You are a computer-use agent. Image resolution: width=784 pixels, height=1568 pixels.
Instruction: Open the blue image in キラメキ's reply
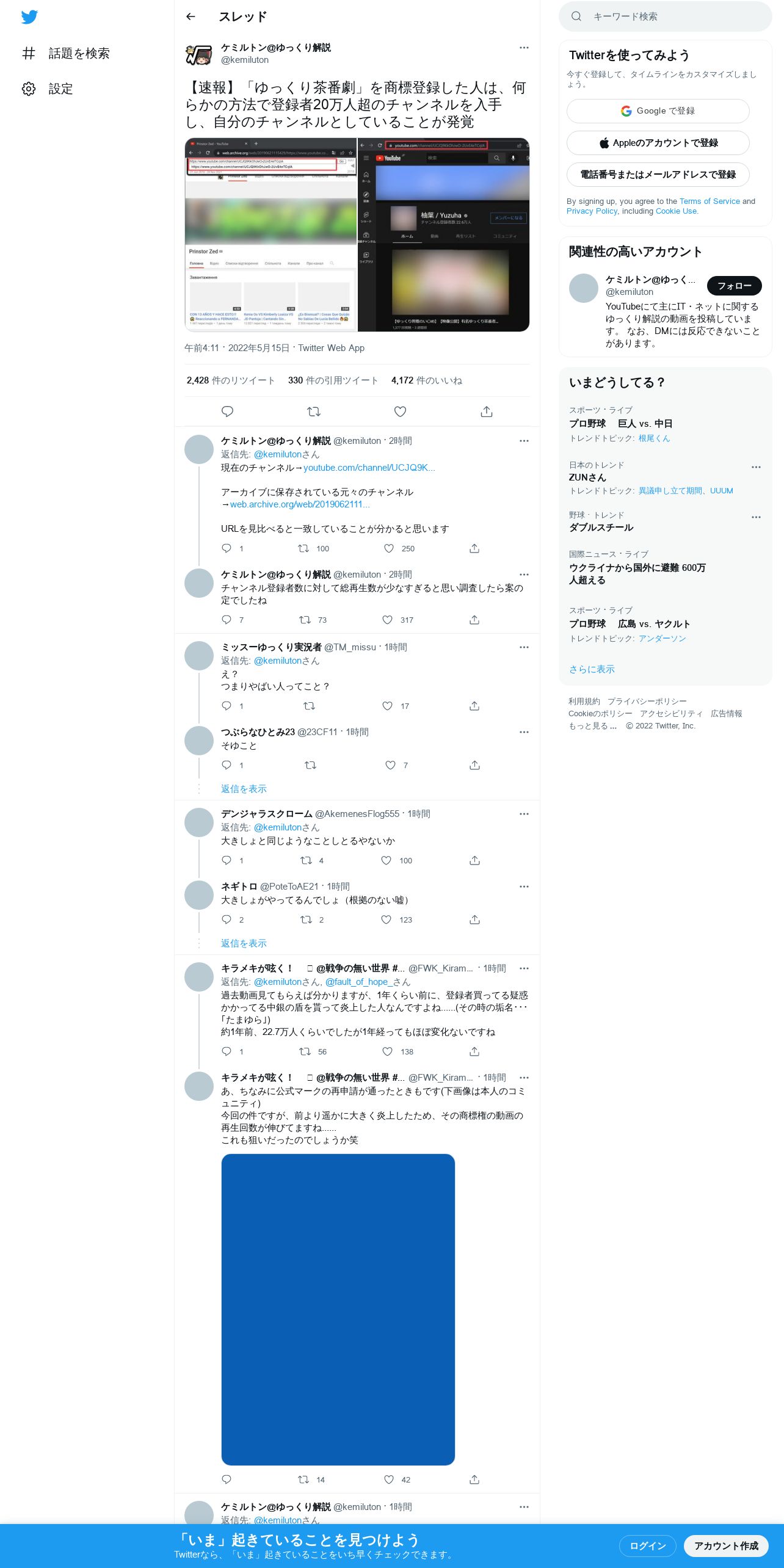click(338, 1310)
